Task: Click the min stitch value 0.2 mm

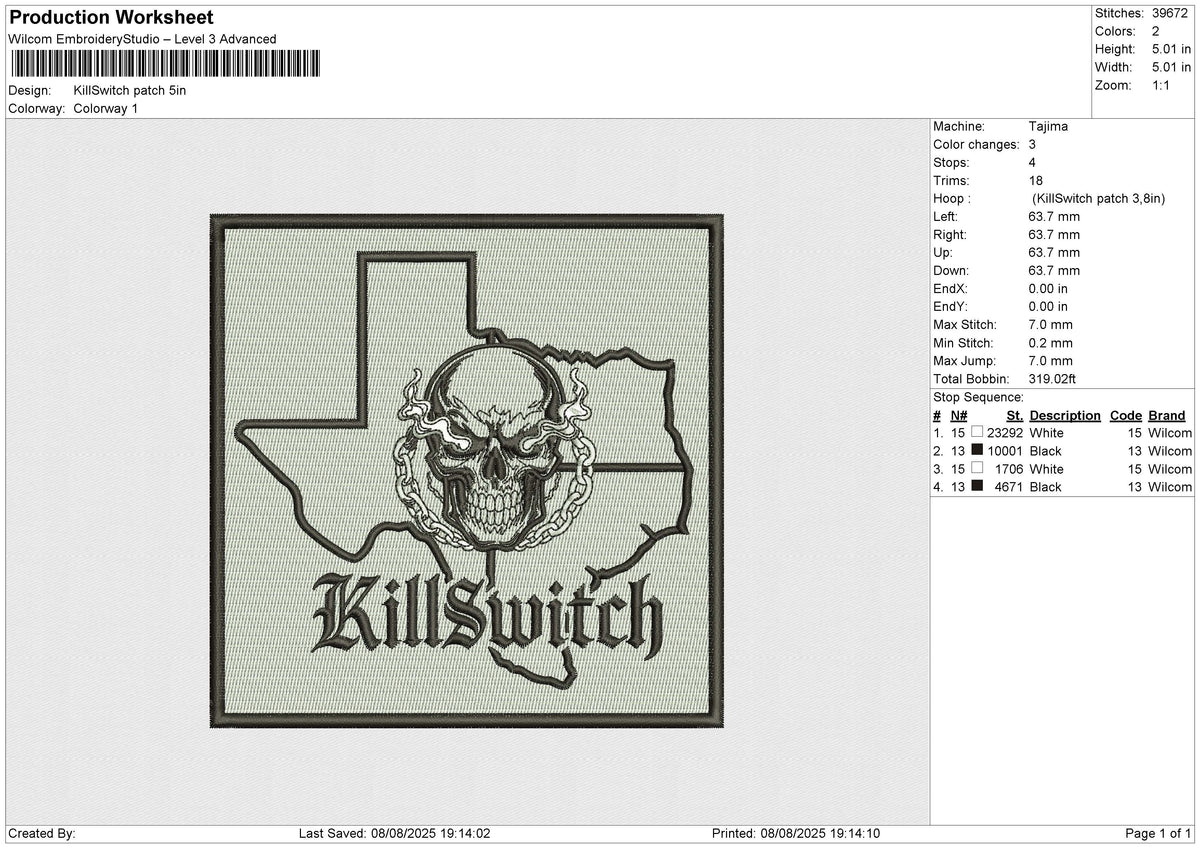Action: click(x=1050, y=343)
